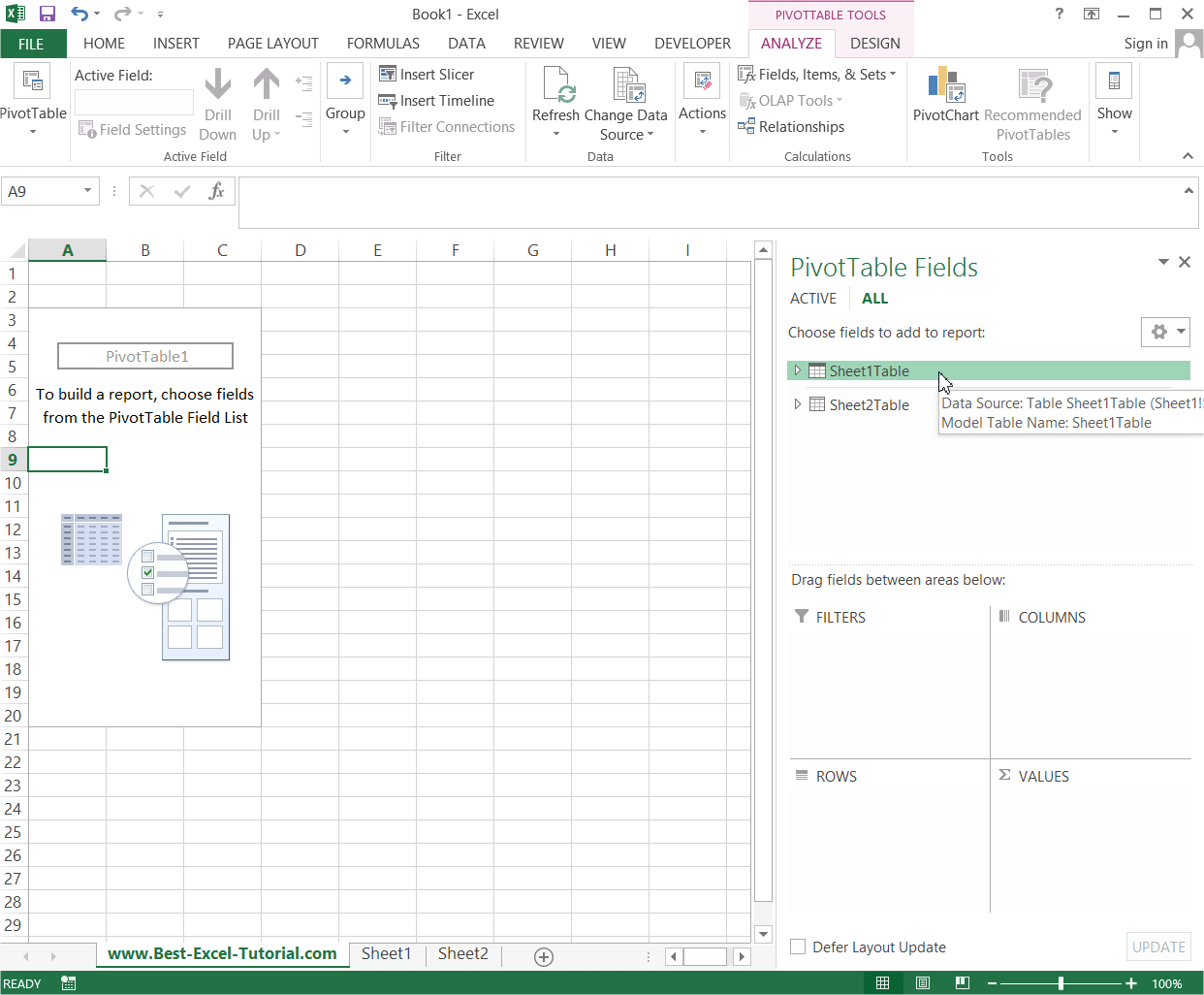Click the Insert Slicer icon
The width and height of the screenshot is (1204, 995).
tap(387, 74)
